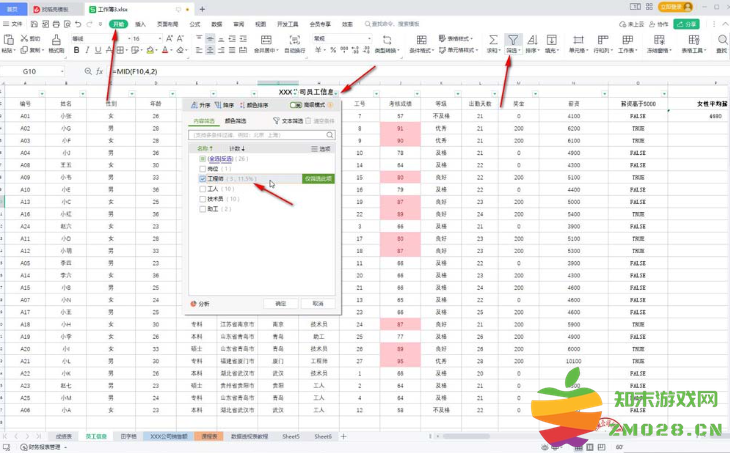730x453 pixels.
Task: Uncheck the 工程师 checkbox in filter list
Action: tap(203, 179)
